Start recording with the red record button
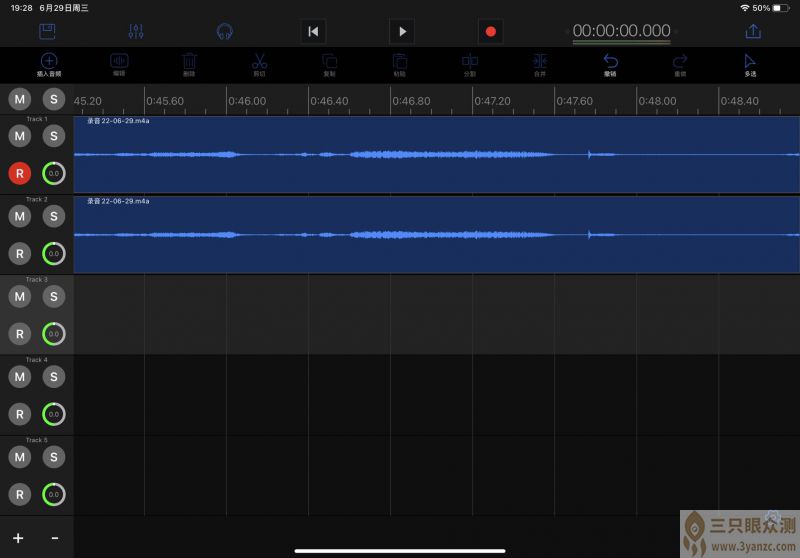800x558 pixels. 491,32
